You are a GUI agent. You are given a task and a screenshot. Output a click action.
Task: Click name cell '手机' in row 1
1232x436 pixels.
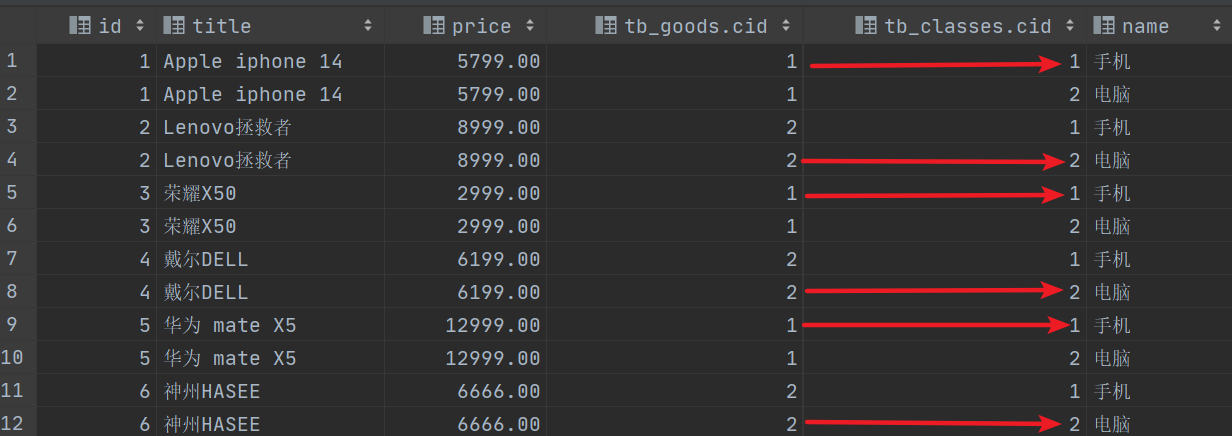[1112, 61]
